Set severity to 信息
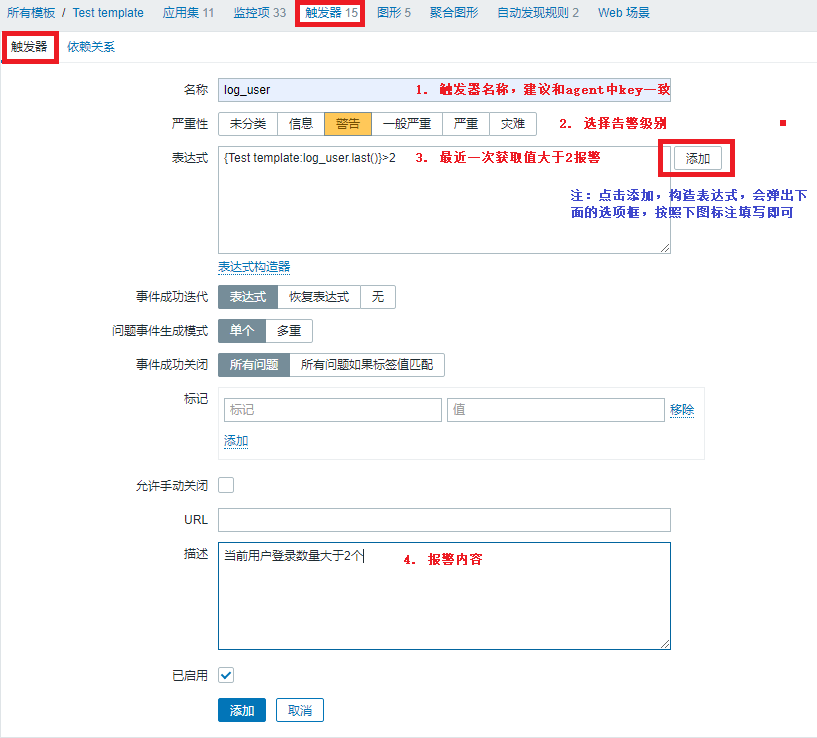This screenshot has width=817, height=738. click(301, 124)
